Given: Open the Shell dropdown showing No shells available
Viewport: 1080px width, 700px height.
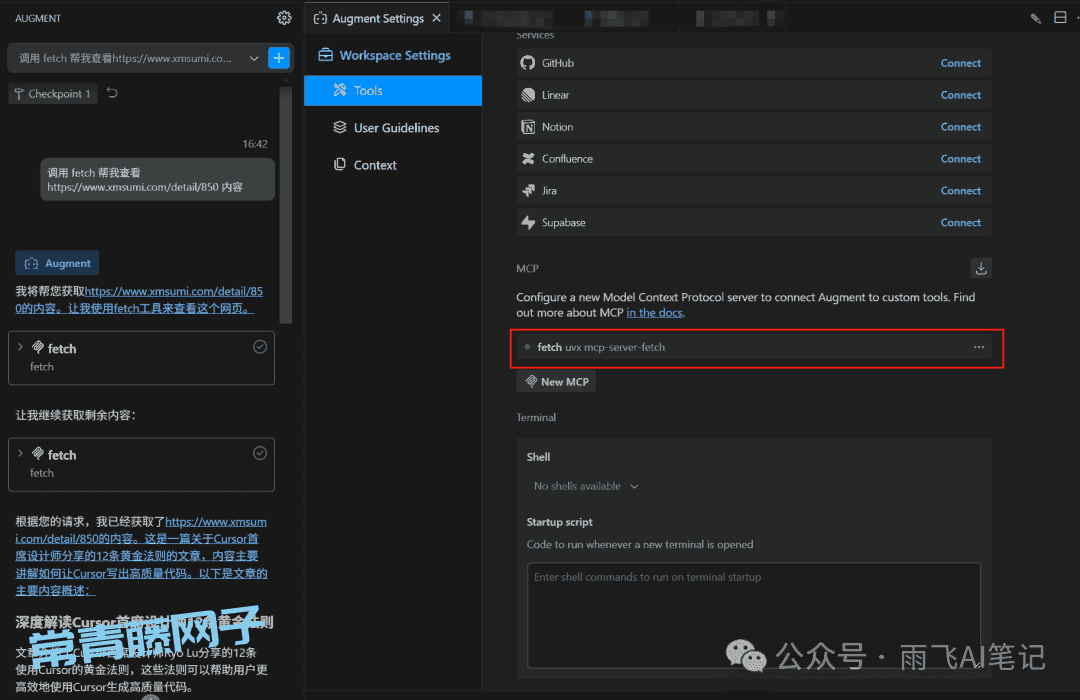Looking at the screenshot, I should click(586, 486).
